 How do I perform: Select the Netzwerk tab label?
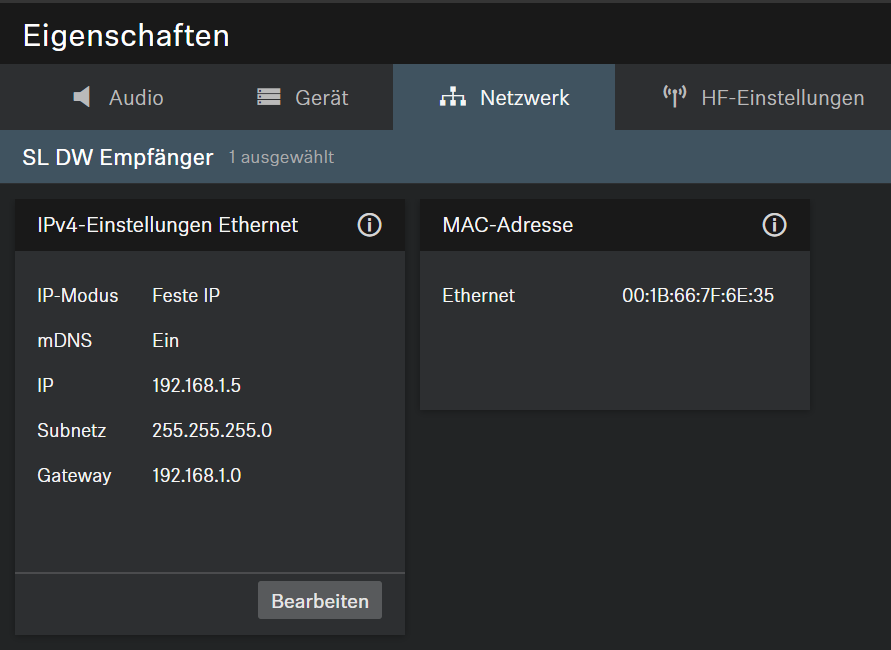pyautogui.click(x=524, y=98)
